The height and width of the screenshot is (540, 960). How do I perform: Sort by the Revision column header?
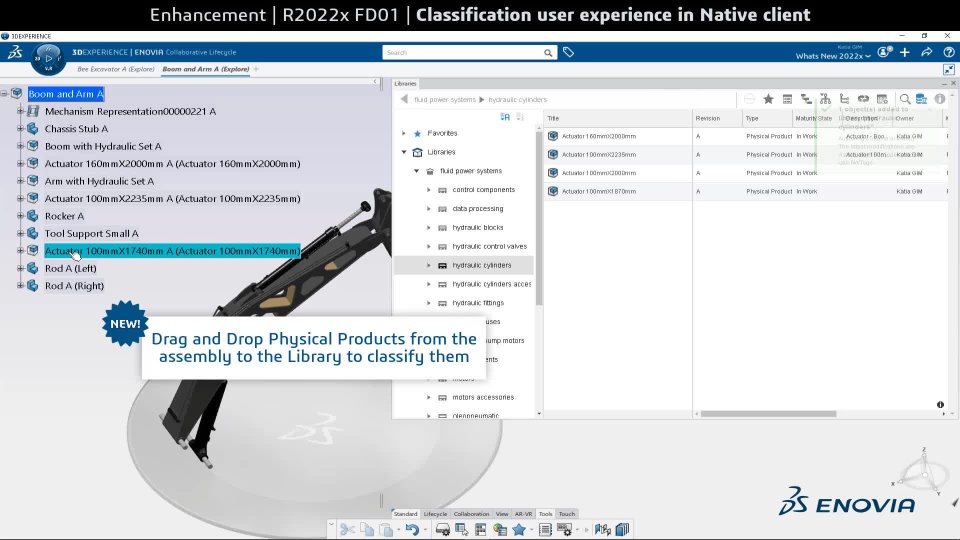717,118
